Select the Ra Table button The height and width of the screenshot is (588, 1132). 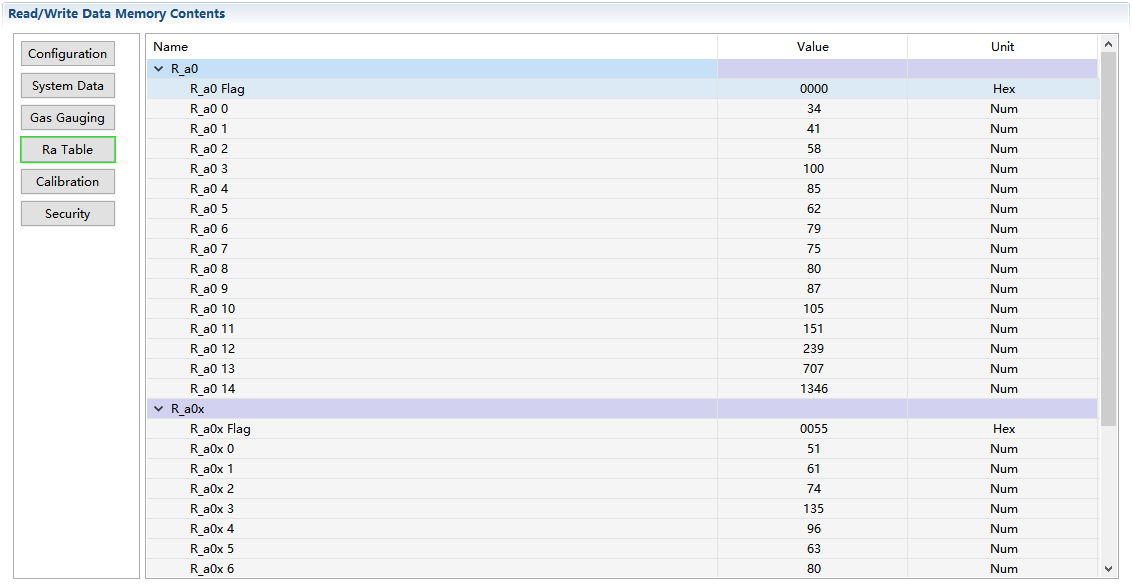67,150
